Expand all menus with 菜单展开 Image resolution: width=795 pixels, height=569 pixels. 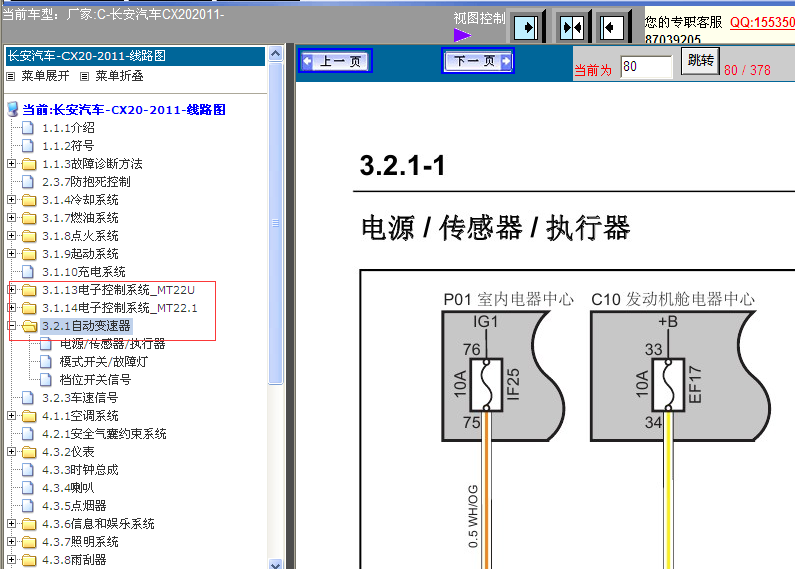pyautogui.click(x=45, y=76)
